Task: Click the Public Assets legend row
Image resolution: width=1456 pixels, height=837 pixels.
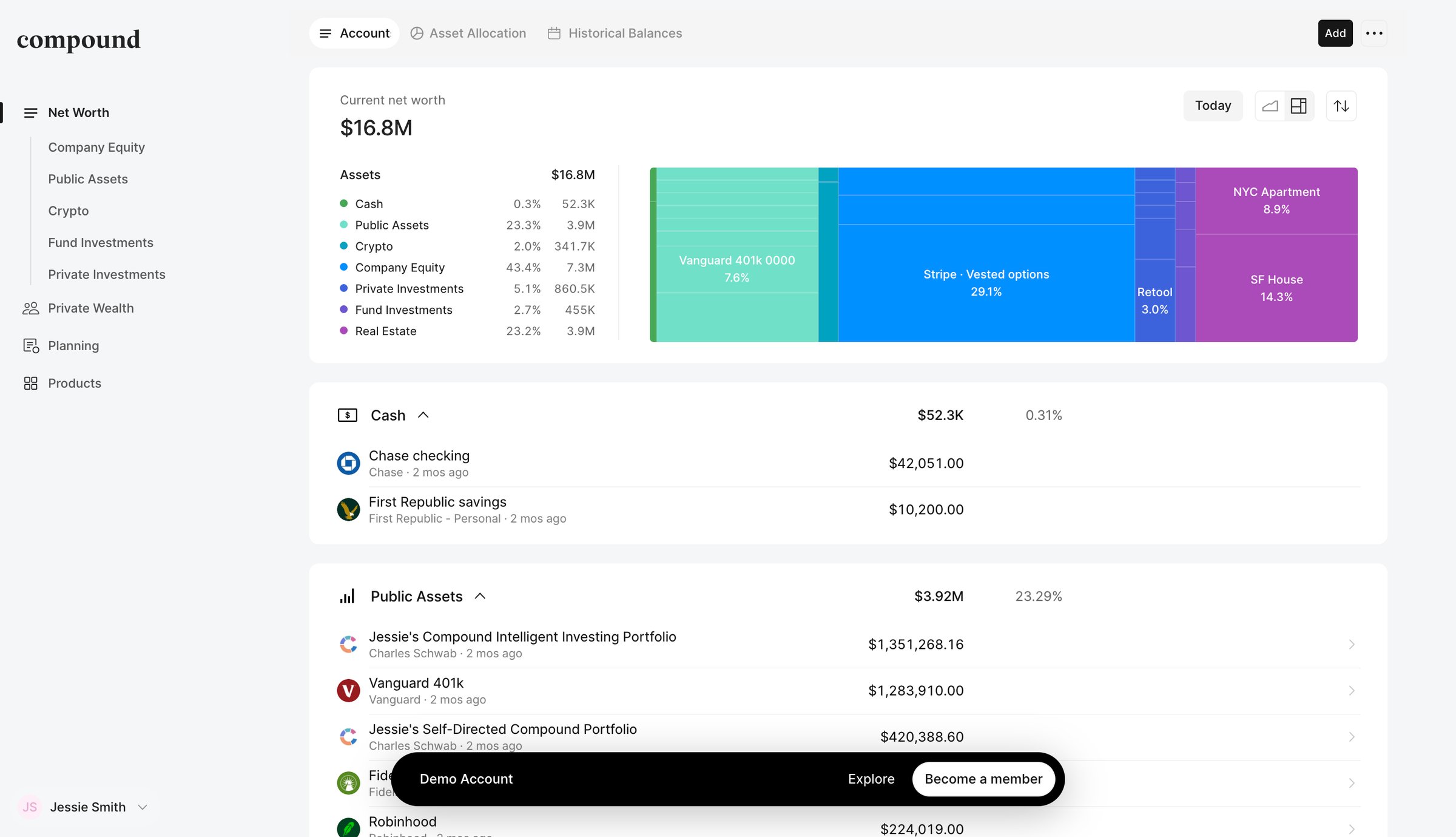Action: [x=467, y=225]
